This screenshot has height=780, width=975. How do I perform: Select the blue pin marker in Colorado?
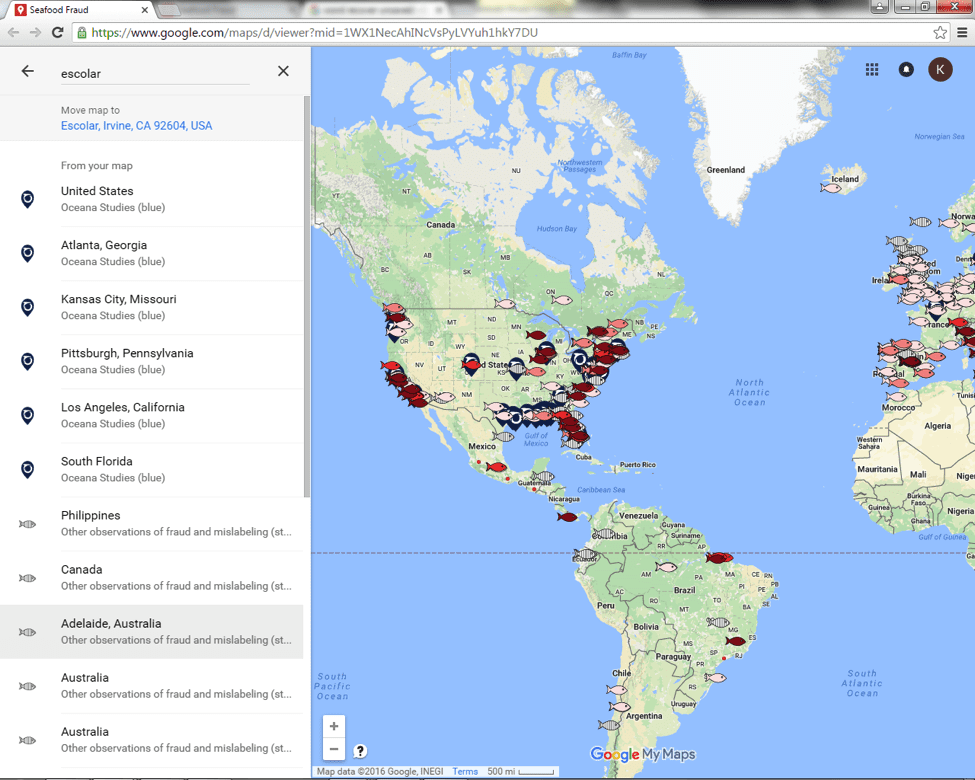point(472,363)
